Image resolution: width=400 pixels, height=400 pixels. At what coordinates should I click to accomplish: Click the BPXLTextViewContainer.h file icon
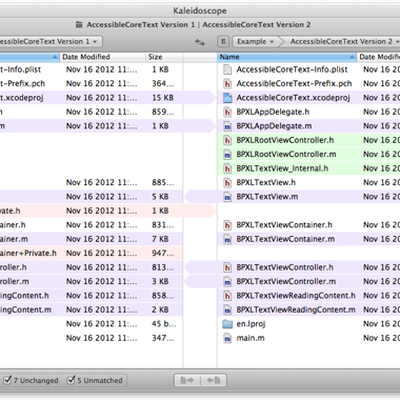(227, 225)
